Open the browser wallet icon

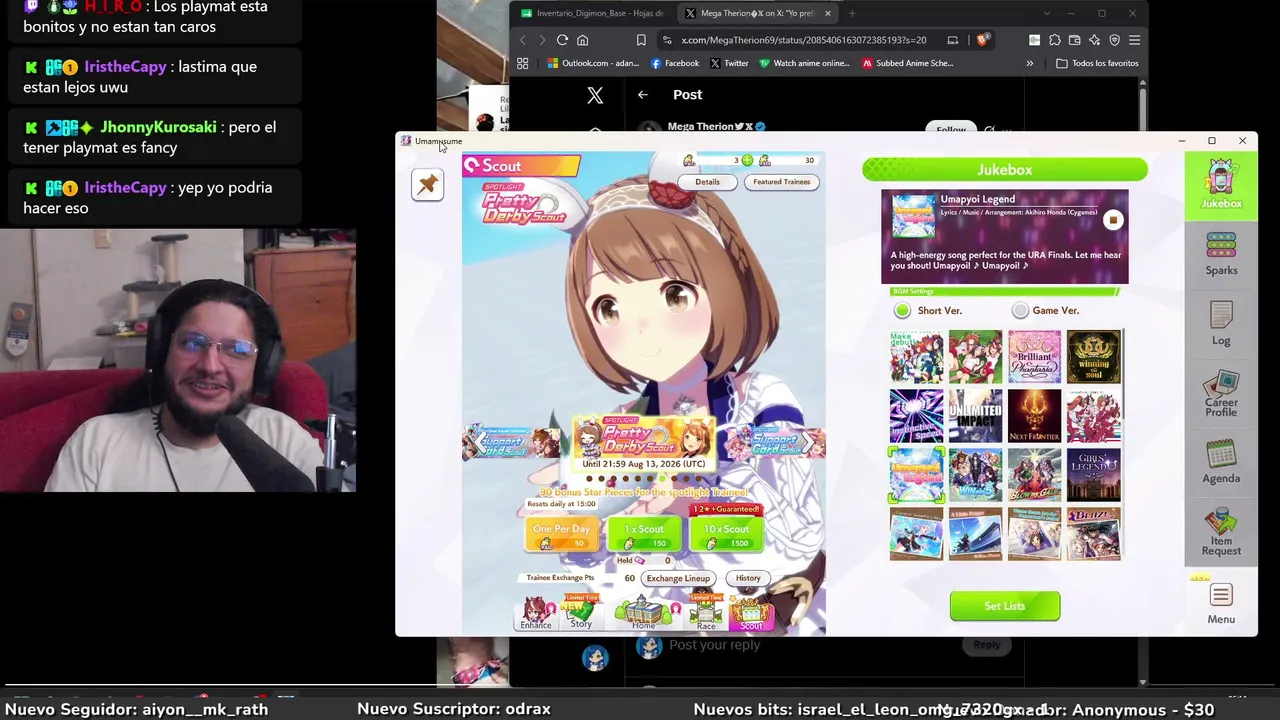[1074, 40]
